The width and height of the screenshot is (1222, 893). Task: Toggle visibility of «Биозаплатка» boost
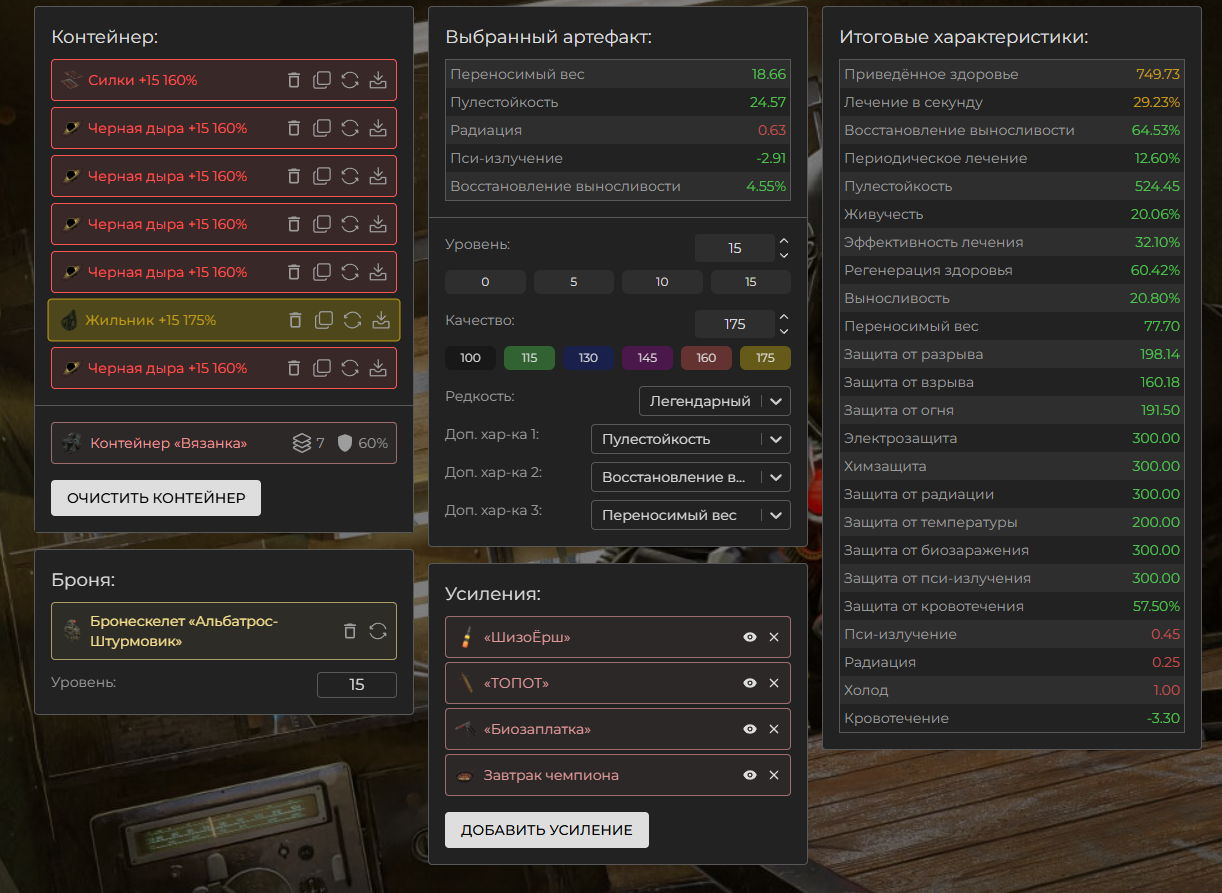(x=750, y=729)
